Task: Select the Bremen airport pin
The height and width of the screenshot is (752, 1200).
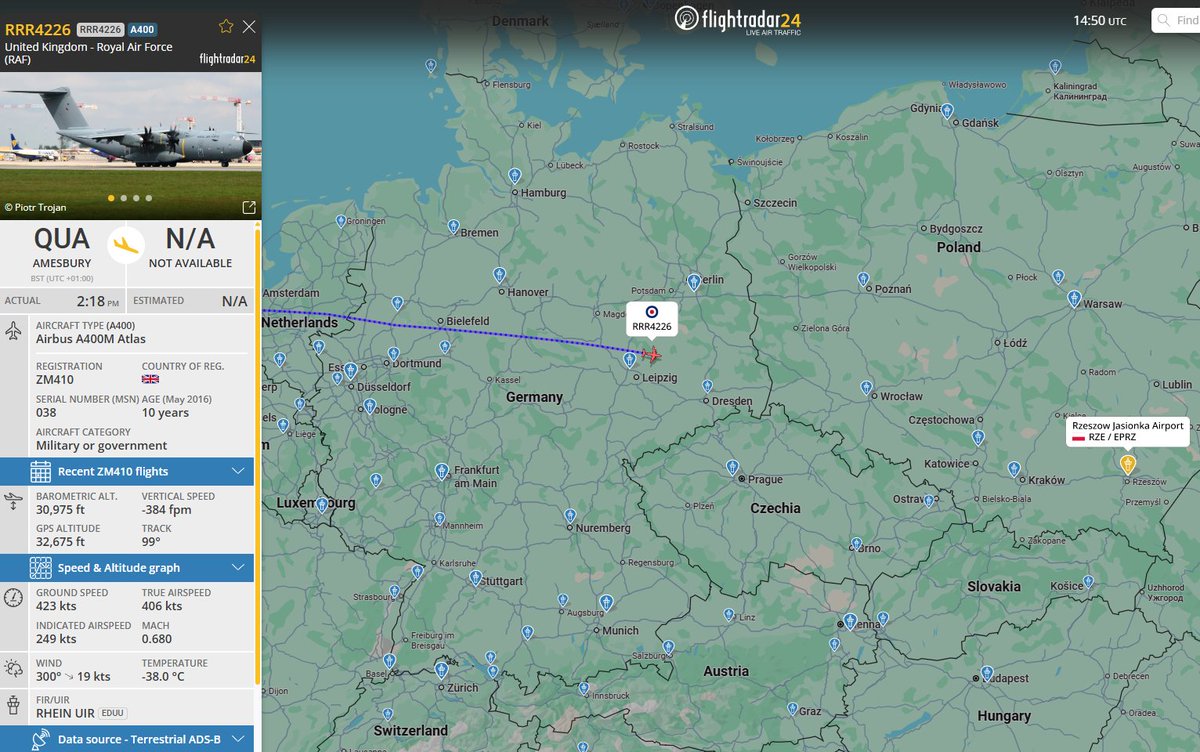Action: [454, 228]
